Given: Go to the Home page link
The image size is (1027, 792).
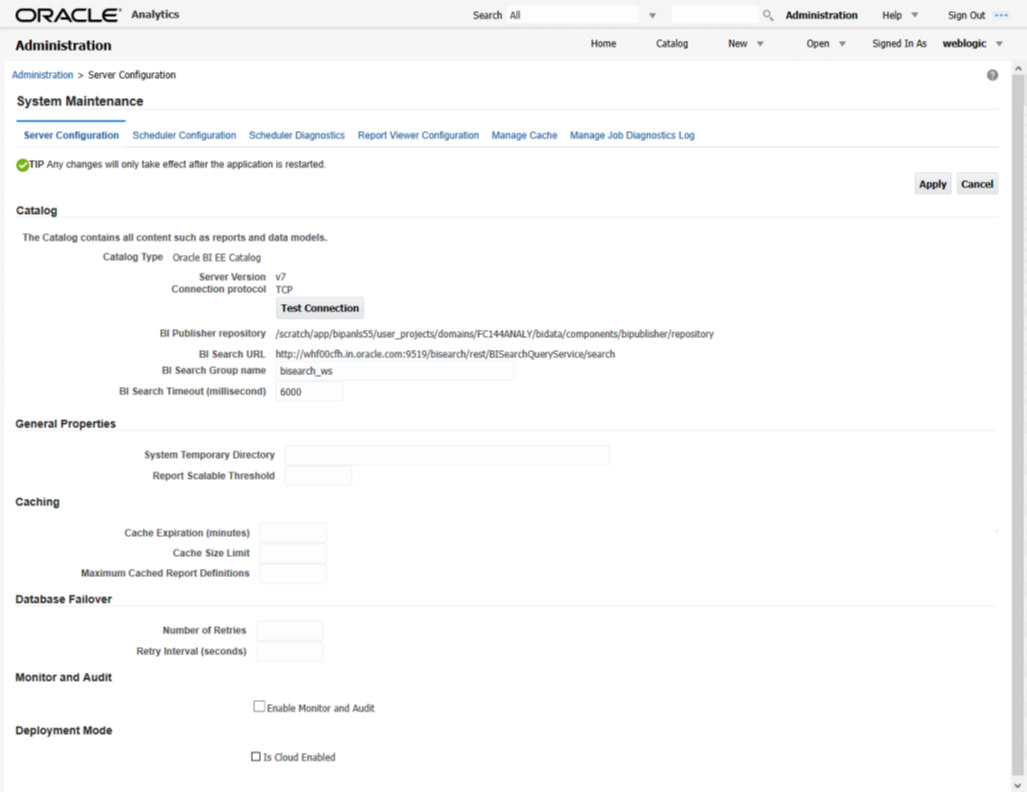Looking at the screenshot, I should [x=603, y=43].
